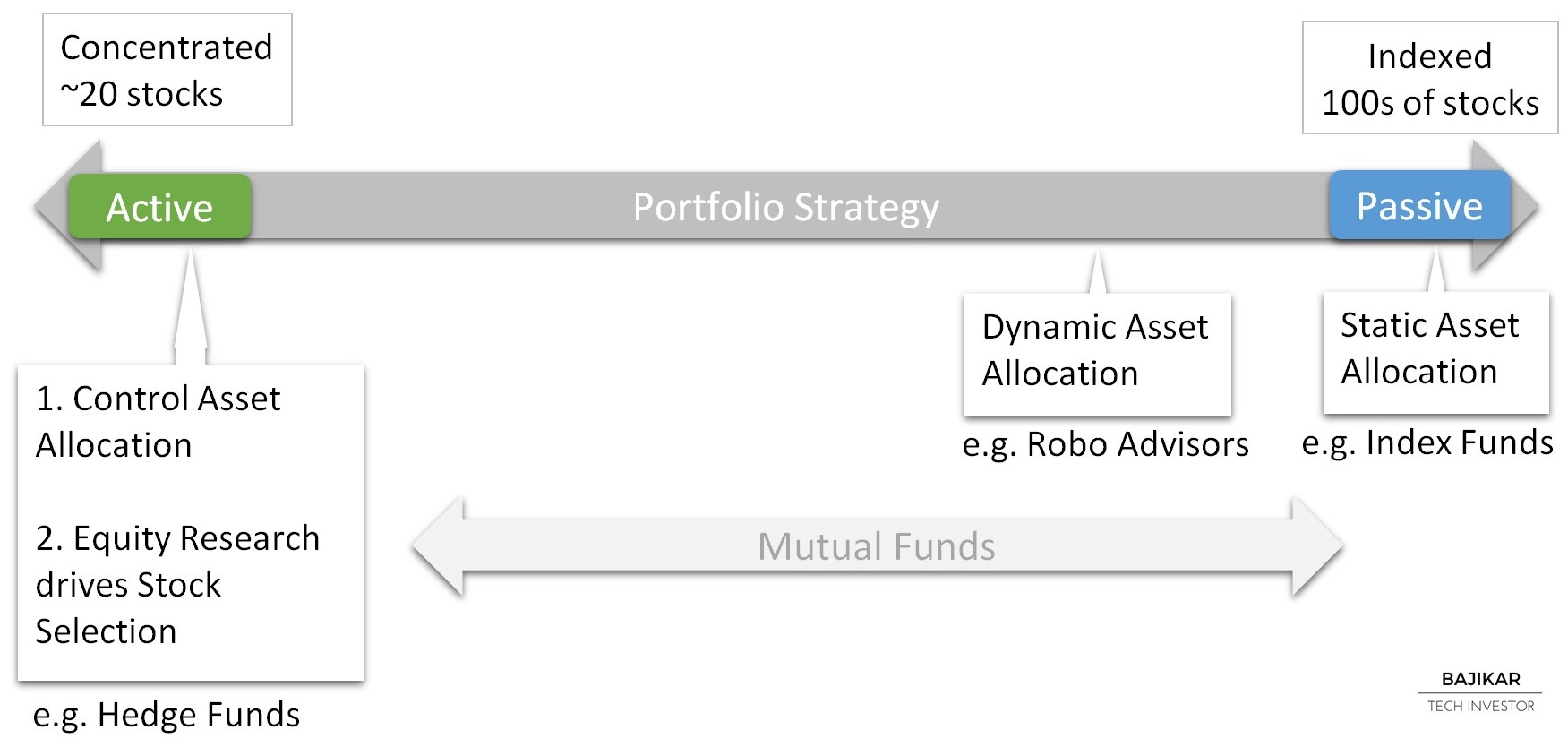
Task: Click the green Active label
Action: (159, 207)
